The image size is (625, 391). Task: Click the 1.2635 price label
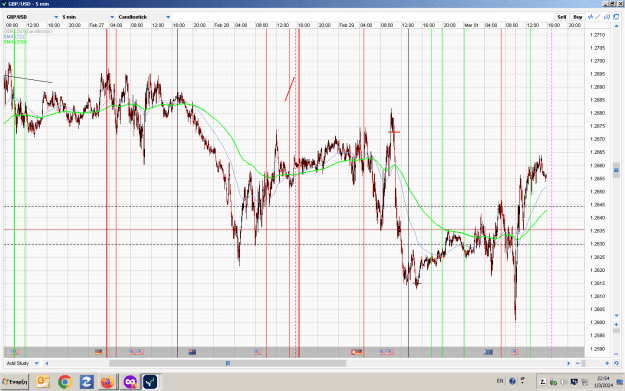click(597, 231)
